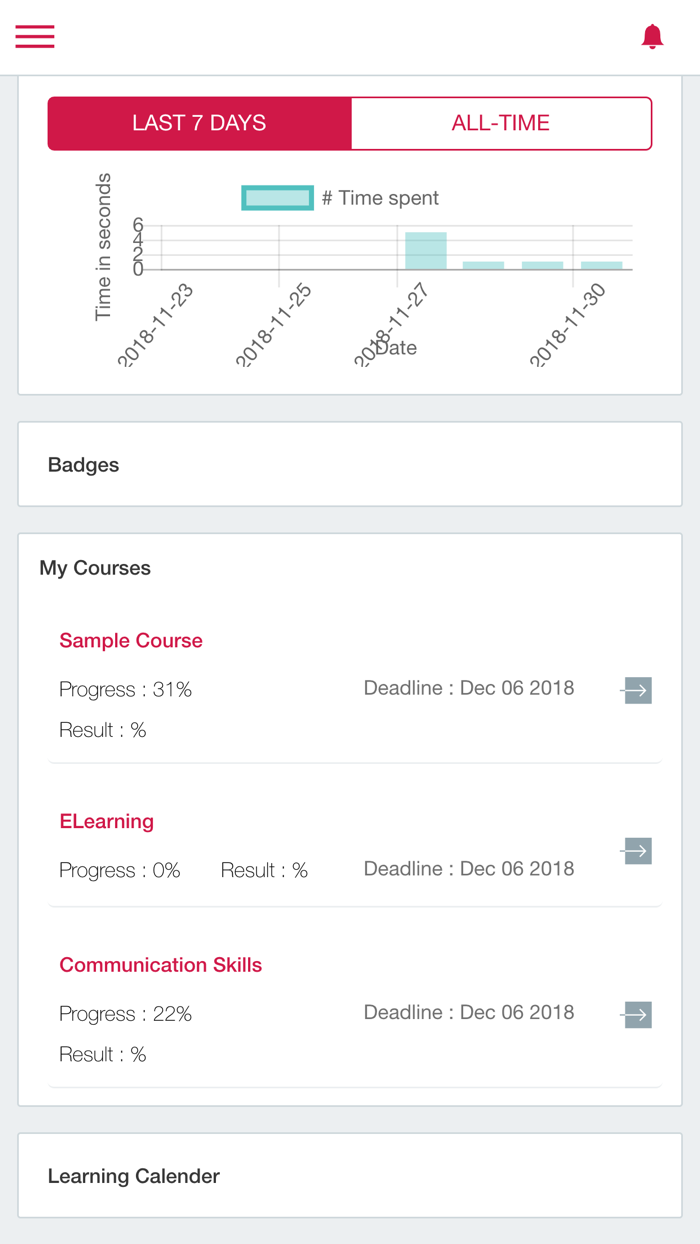Open ELearning course arrow icon
Viewport: 700px width, 1244px height.
636,851
